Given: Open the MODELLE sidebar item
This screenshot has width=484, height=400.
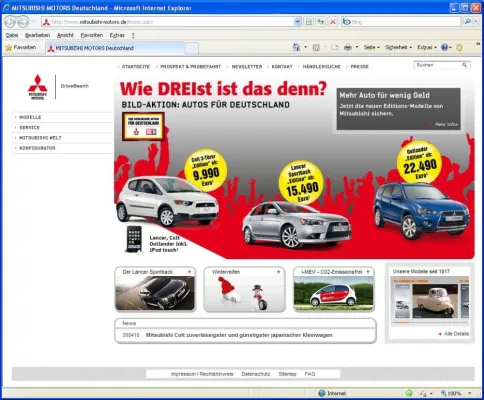Looking at the screenshot, I should click(30, 117).
